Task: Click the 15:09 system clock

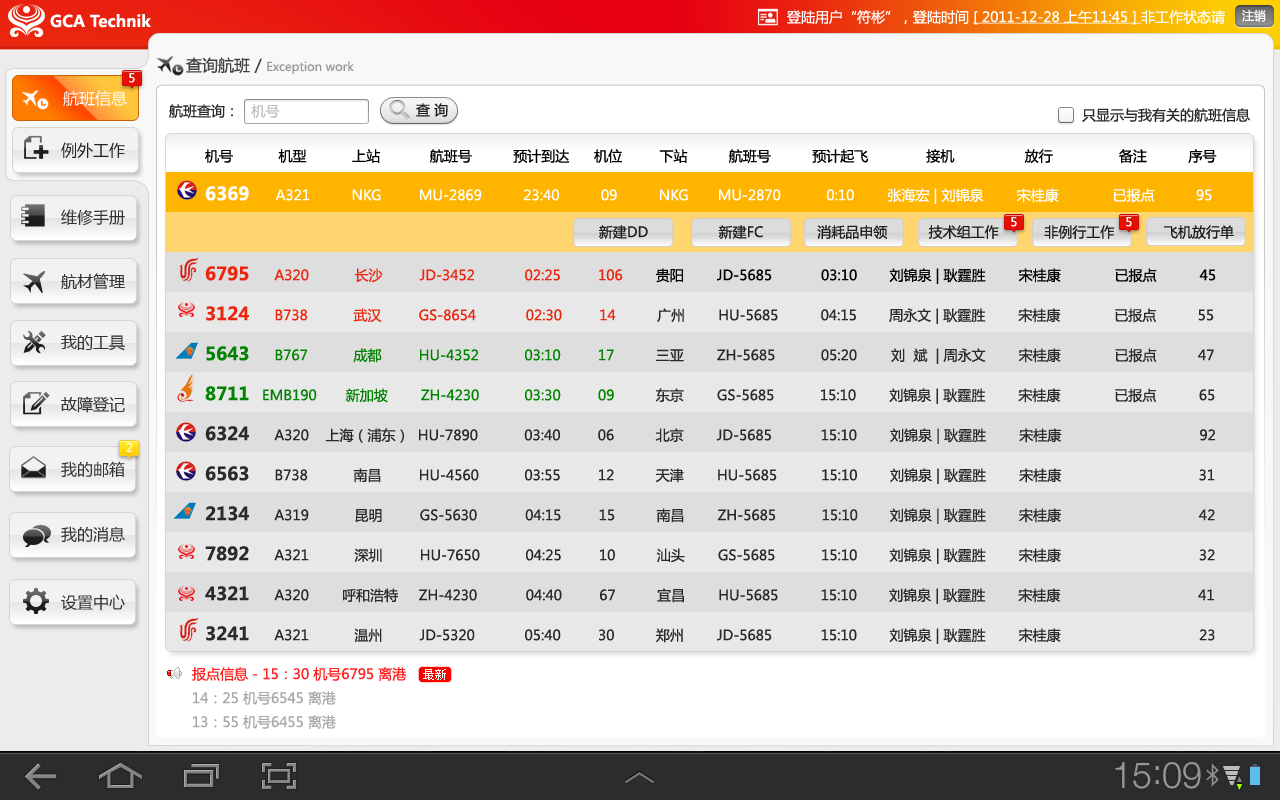Action: point(1158,775)
